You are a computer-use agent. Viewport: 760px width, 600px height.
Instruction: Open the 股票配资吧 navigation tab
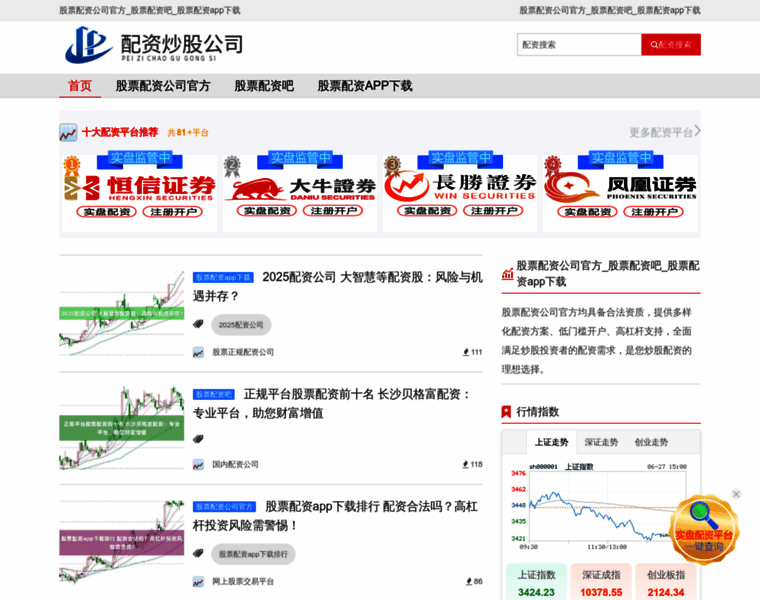click(x=264, y=86)
